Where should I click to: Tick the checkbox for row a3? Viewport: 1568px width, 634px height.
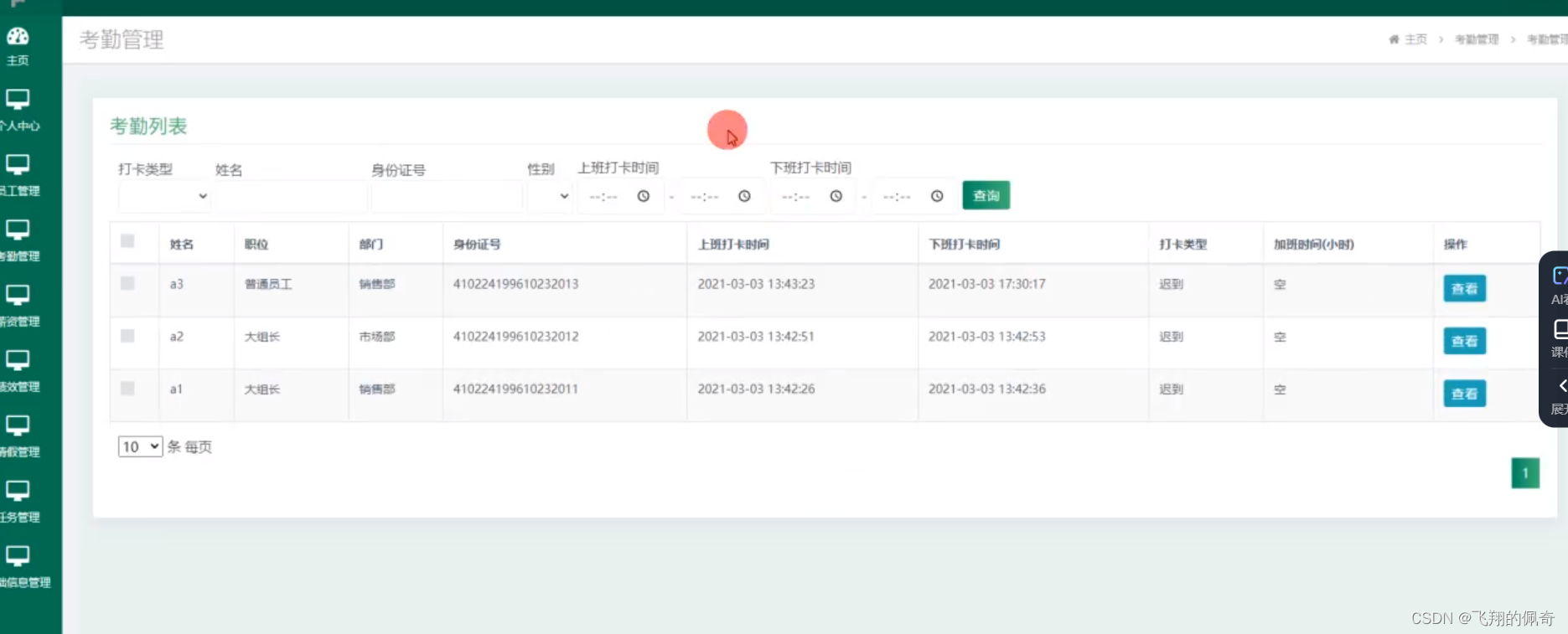tap(127, 283)
